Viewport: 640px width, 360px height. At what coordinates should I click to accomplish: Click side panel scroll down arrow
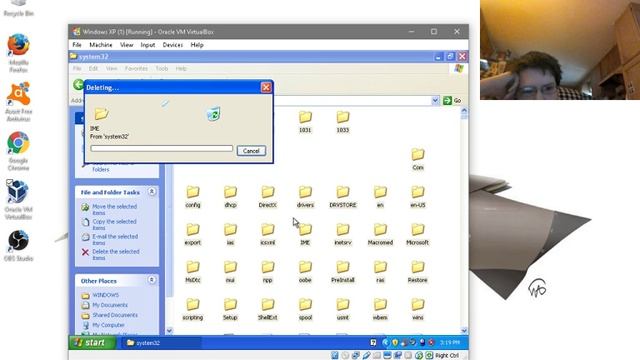pyautogui.click(x=169, y=331)
